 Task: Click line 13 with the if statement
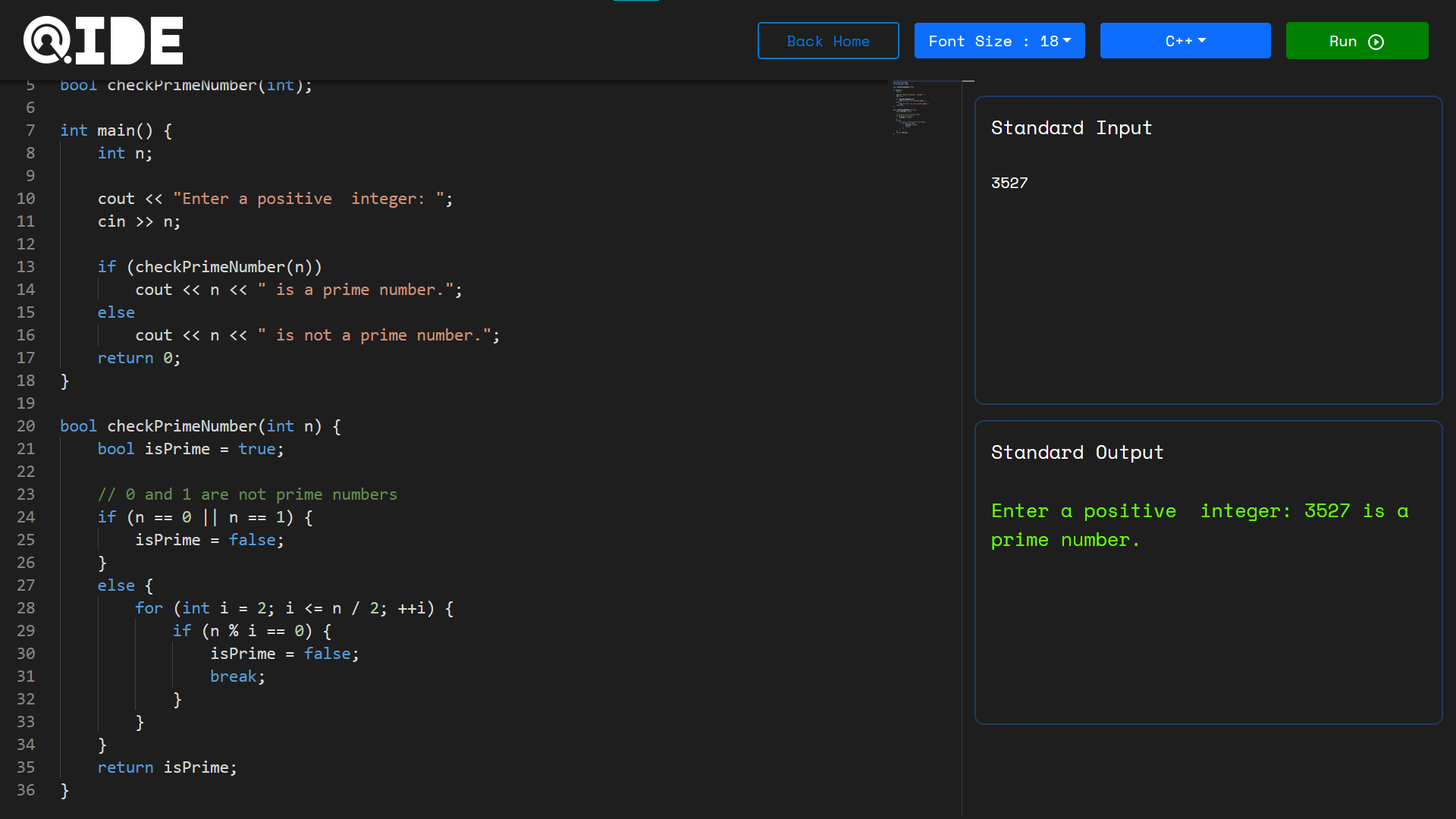click(x=210, y=266)
